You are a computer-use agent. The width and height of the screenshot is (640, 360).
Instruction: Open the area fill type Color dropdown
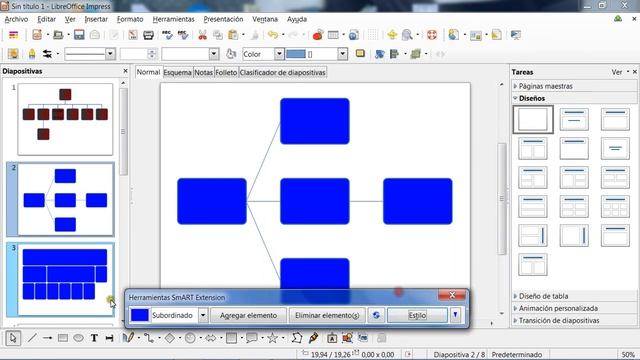pyautogui.click(x=279, y=54)
